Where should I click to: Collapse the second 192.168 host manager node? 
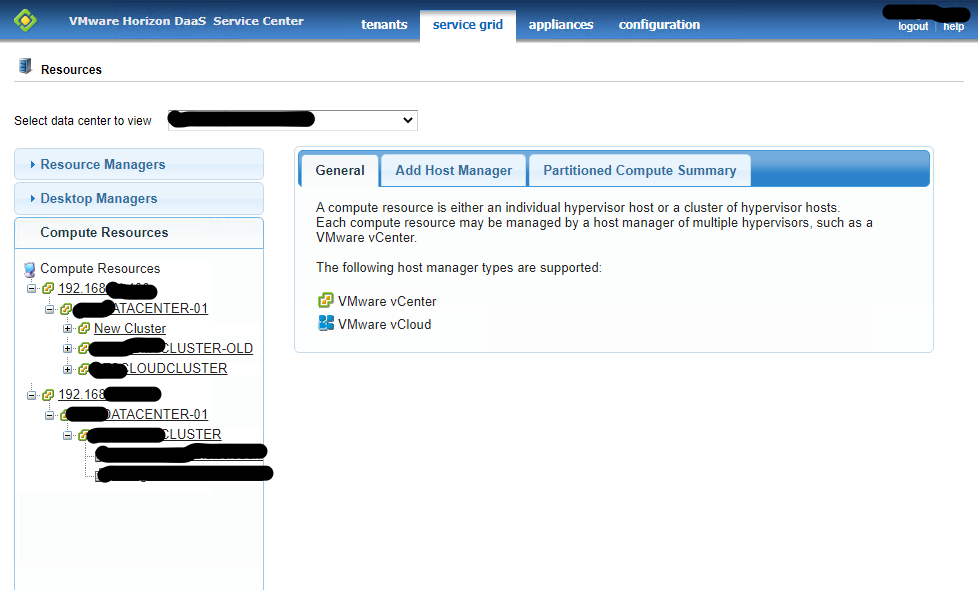tap(31, 395)
